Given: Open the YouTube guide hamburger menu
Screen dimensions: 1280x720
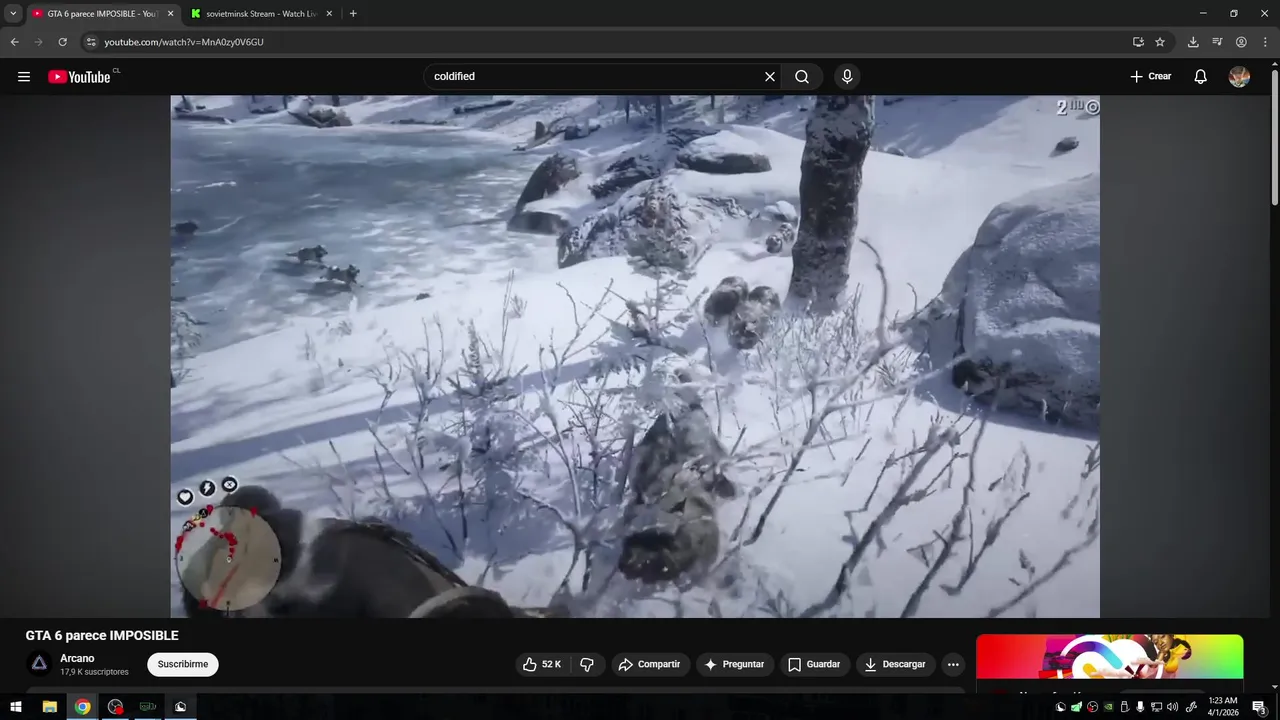Looking at the screenshot, I should (24, 77).
